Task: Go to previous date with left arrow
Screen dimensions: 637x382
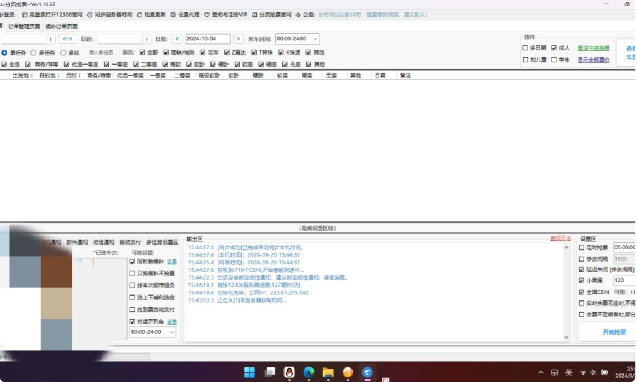Action: click(x=177, y=39)
